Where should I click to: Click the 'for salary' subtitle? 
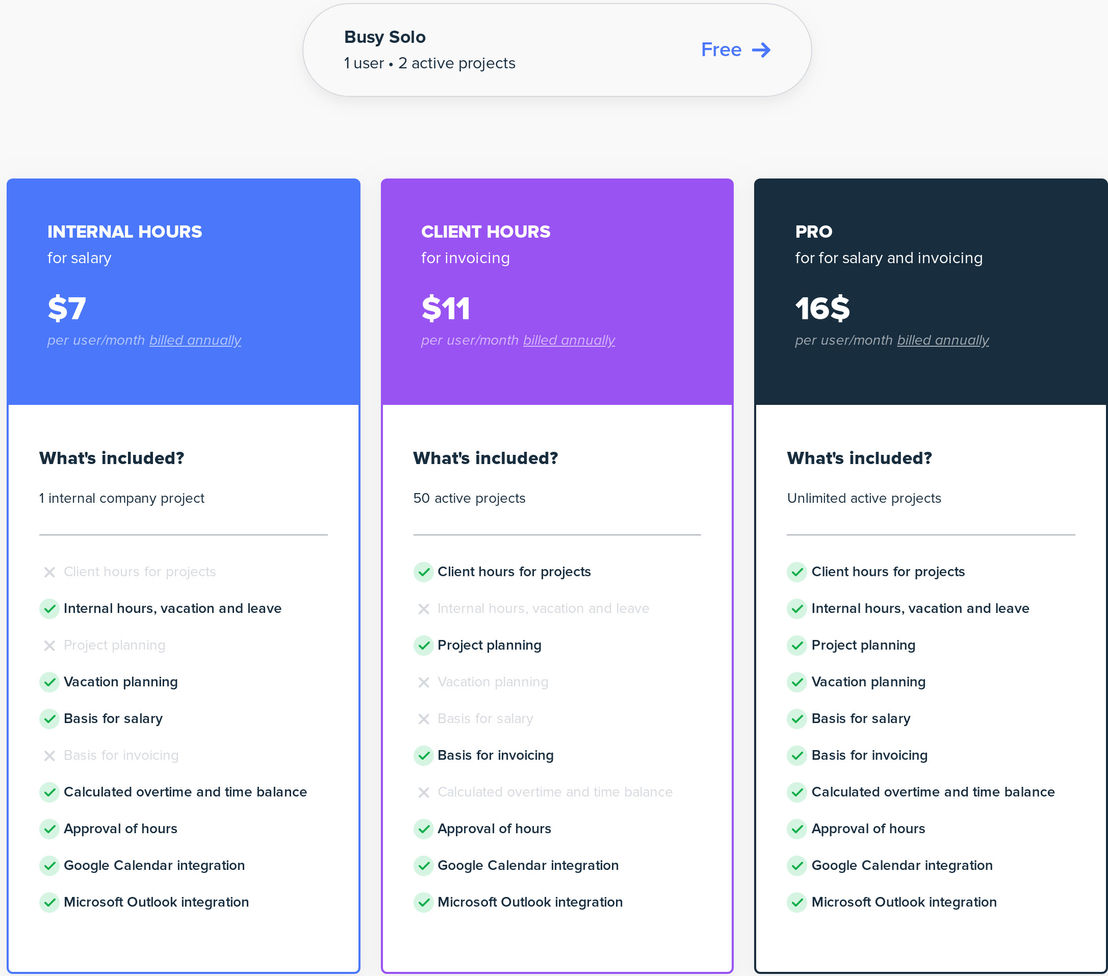coord(79,258)
